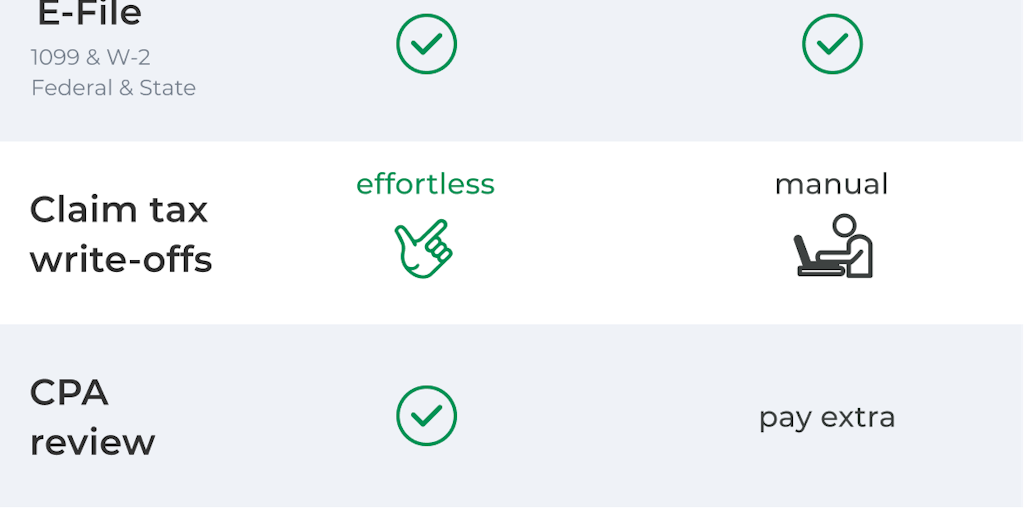Viewport: 1024px width, 512px height.
Task: Click the 'CPA' heading word
Action: click(69, 393)
